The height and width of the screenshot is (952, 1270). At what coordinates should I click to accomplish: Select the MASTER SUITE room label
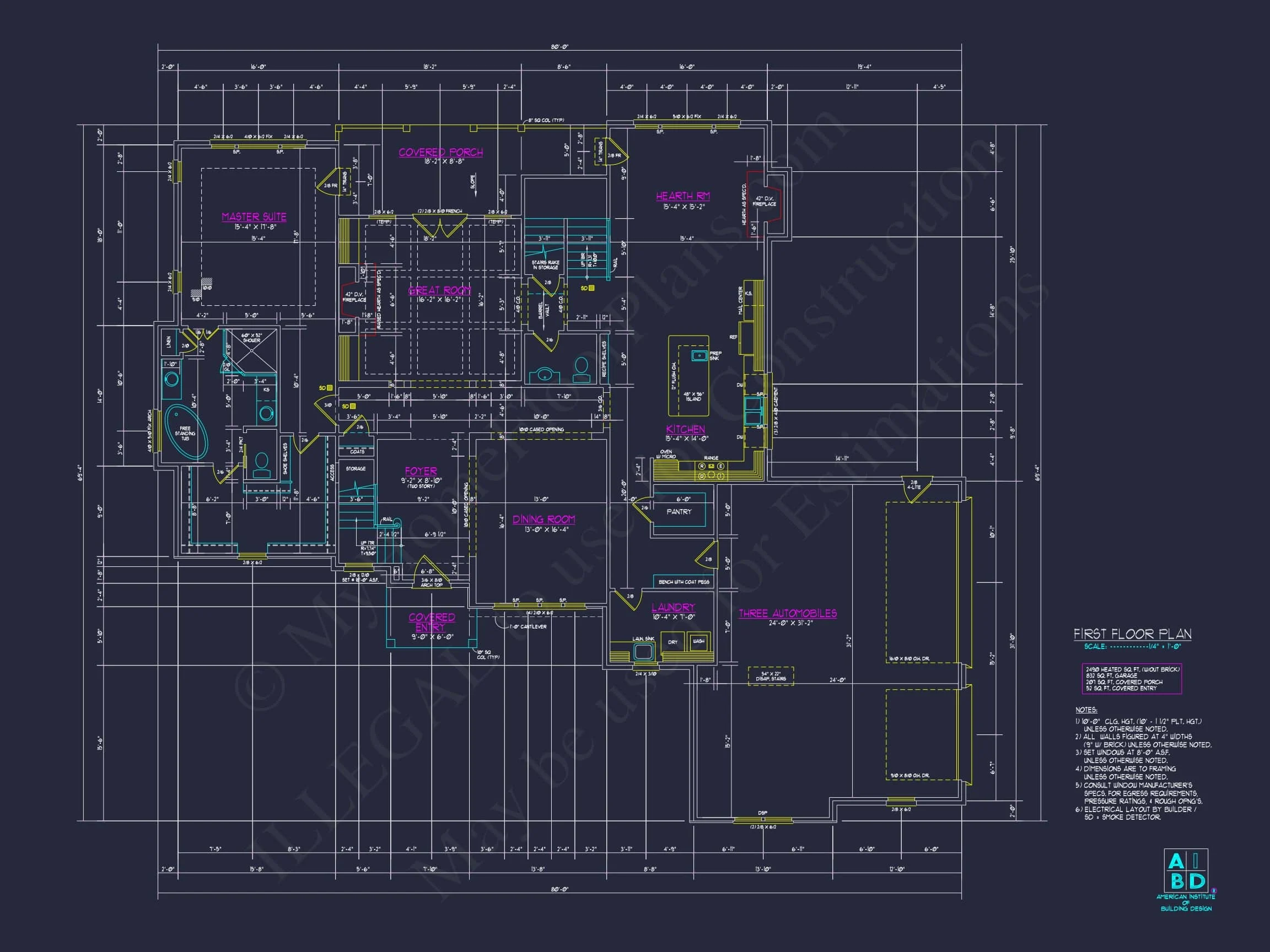(x=254, y=217)
